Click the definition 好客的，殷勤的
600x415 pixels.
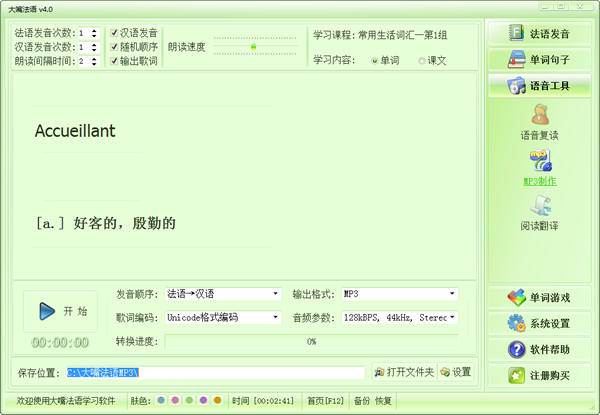tap(125, 223)
